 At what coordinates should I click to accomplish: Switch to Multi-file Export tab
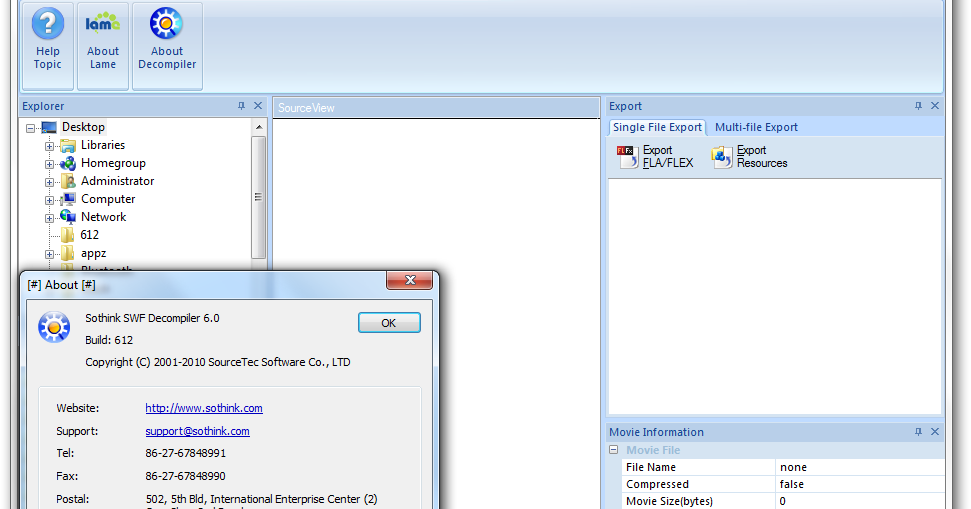(756, 127)
